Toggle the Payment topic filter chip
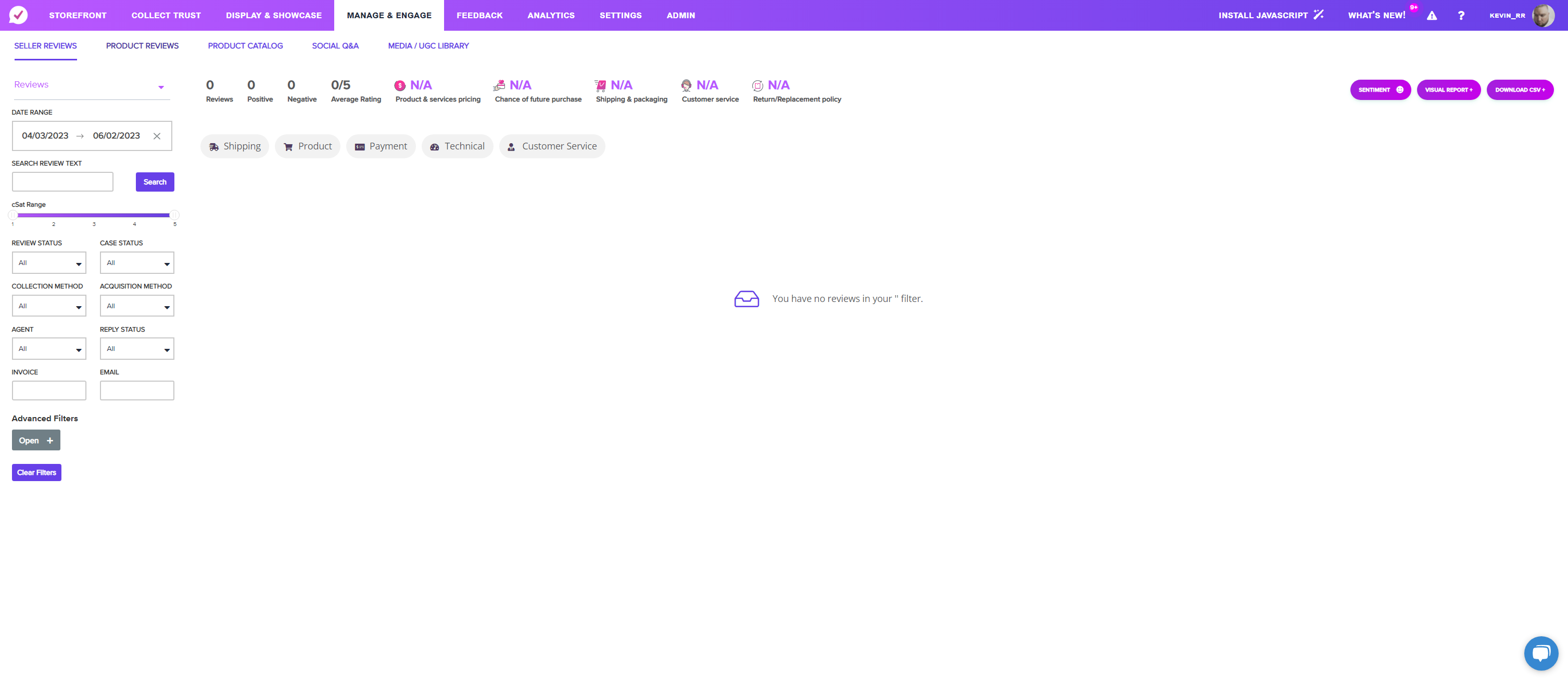The width and height of the screenshot is (1568, 680). pyautogui.click(x=381, y=146)
